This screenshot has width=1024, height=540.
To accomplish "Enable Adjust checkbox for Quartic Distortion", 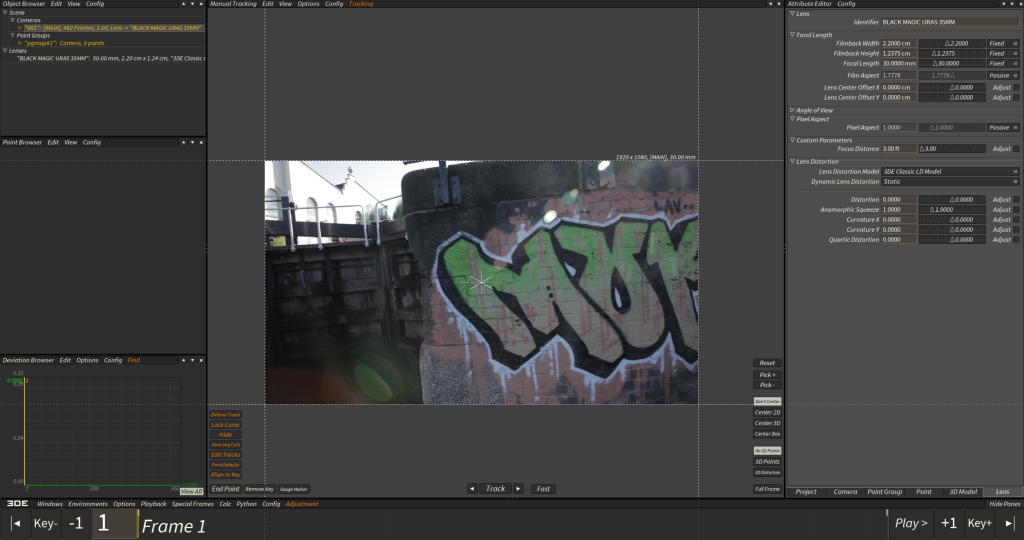I will (1016, 240).
